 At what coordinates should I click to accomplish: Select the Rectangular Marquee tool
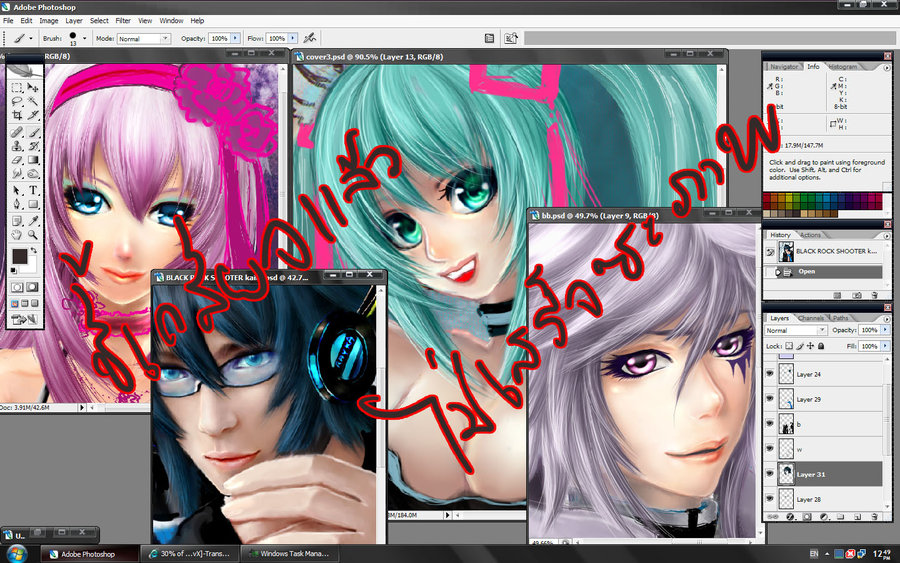[17, 88]
